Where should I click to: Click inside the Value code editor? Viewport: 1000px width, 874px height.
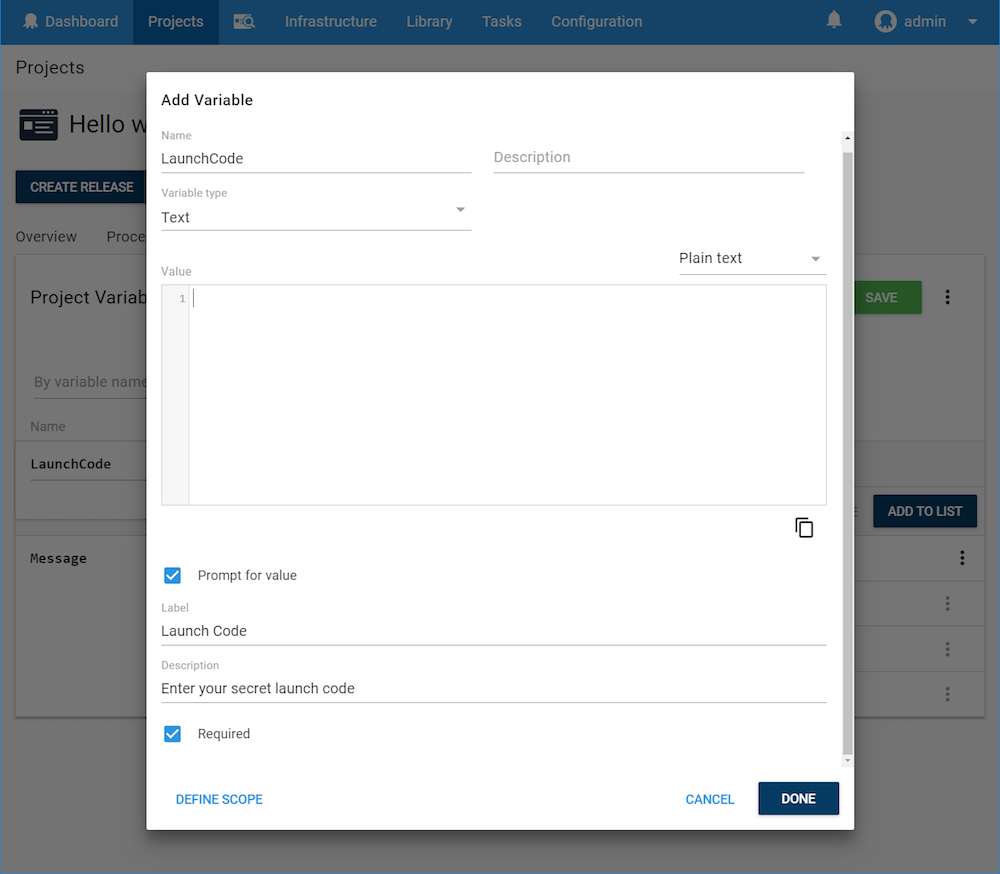pos(507,395)
